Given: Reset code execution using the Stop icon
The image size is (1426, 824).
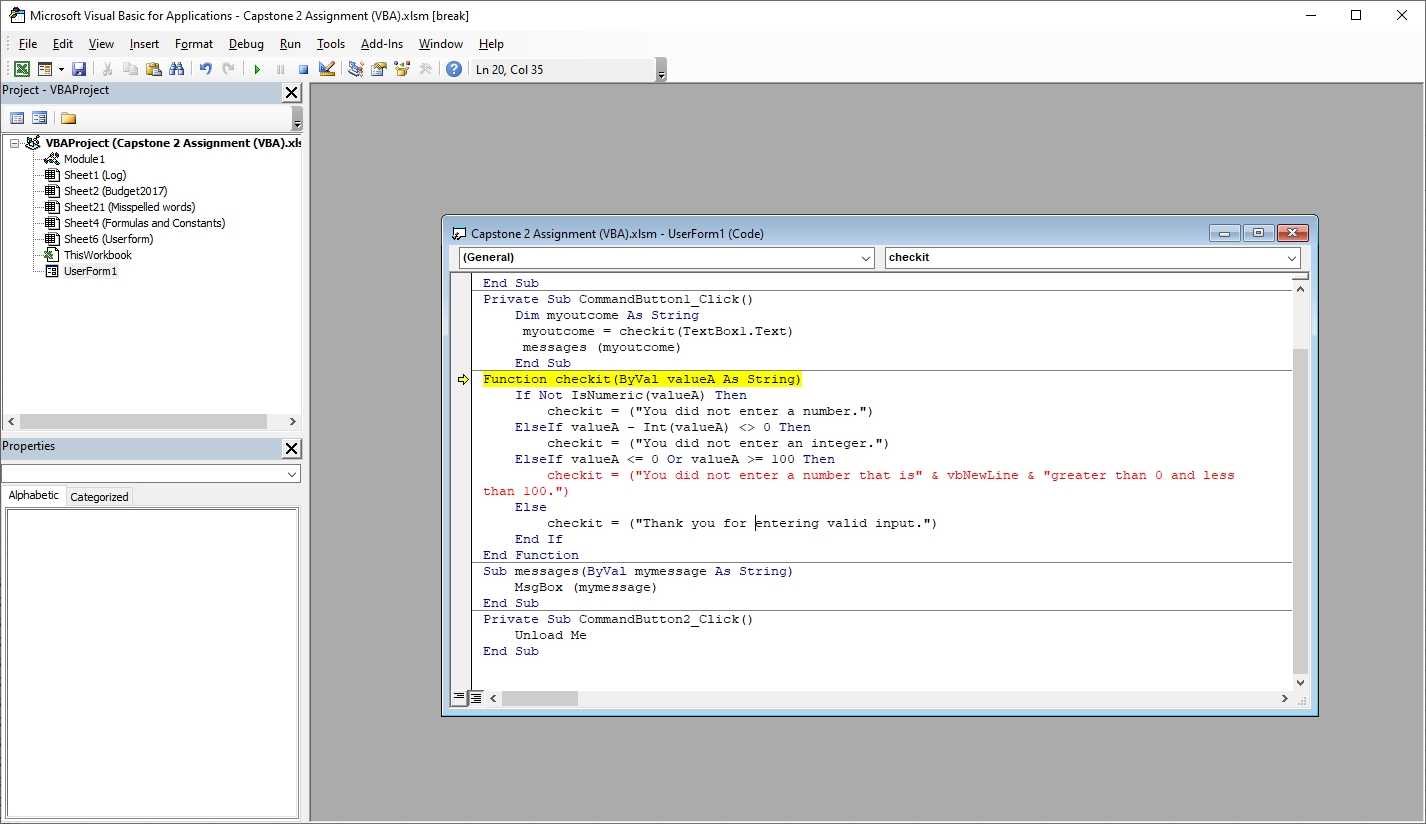Looking at the screenshot, I should [303, 68].
